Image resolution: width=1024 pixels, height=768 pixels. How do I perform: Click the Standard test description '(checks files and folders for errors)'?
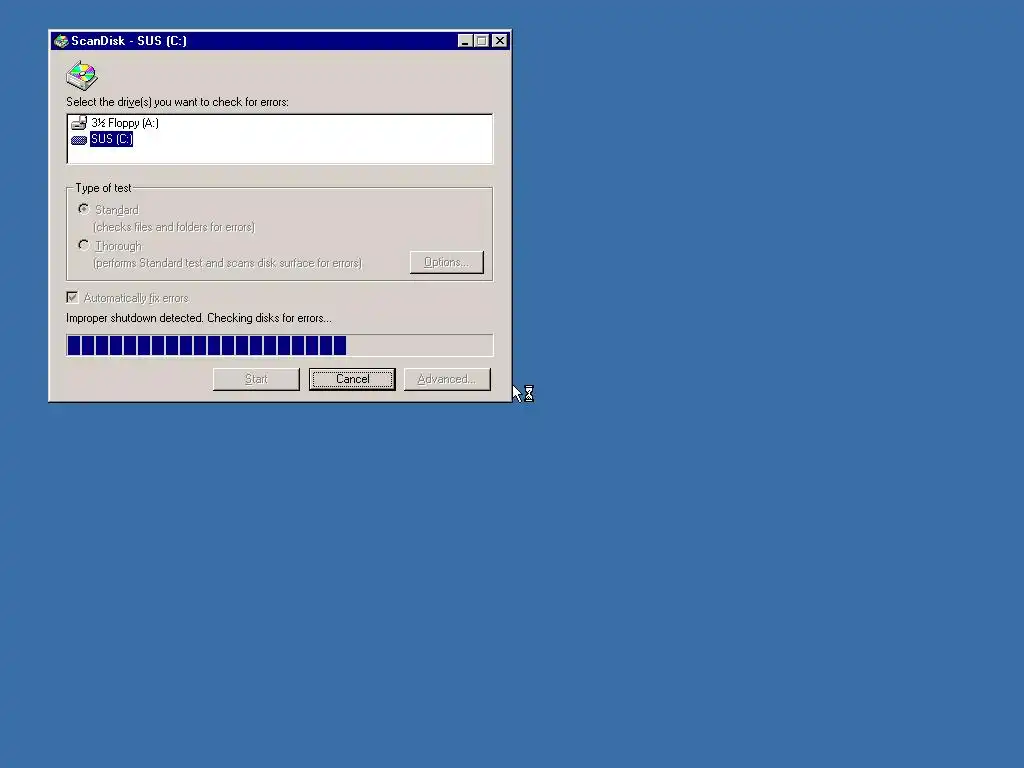click(174, 227)
